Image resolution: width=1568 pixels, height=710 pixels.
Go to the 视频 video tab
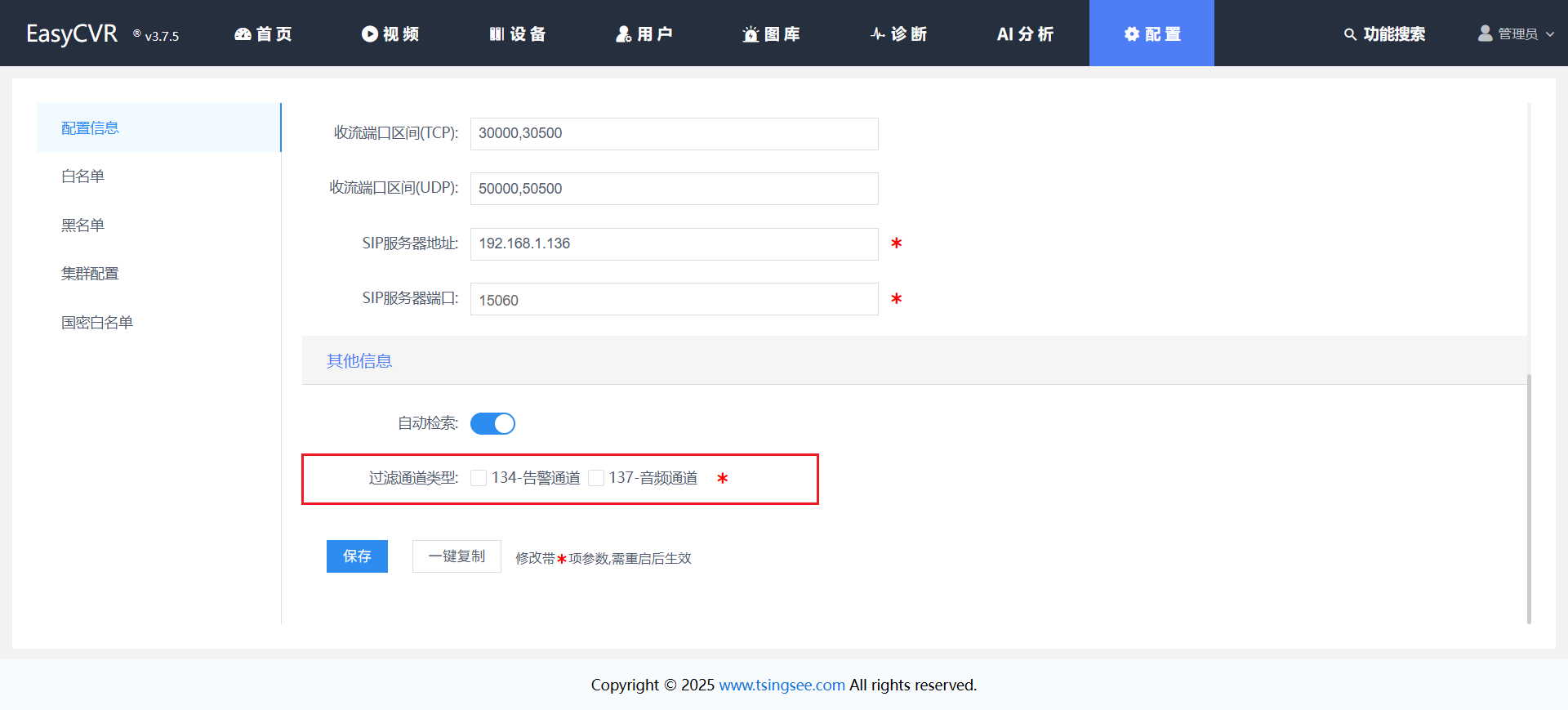(x=390, y=33)
